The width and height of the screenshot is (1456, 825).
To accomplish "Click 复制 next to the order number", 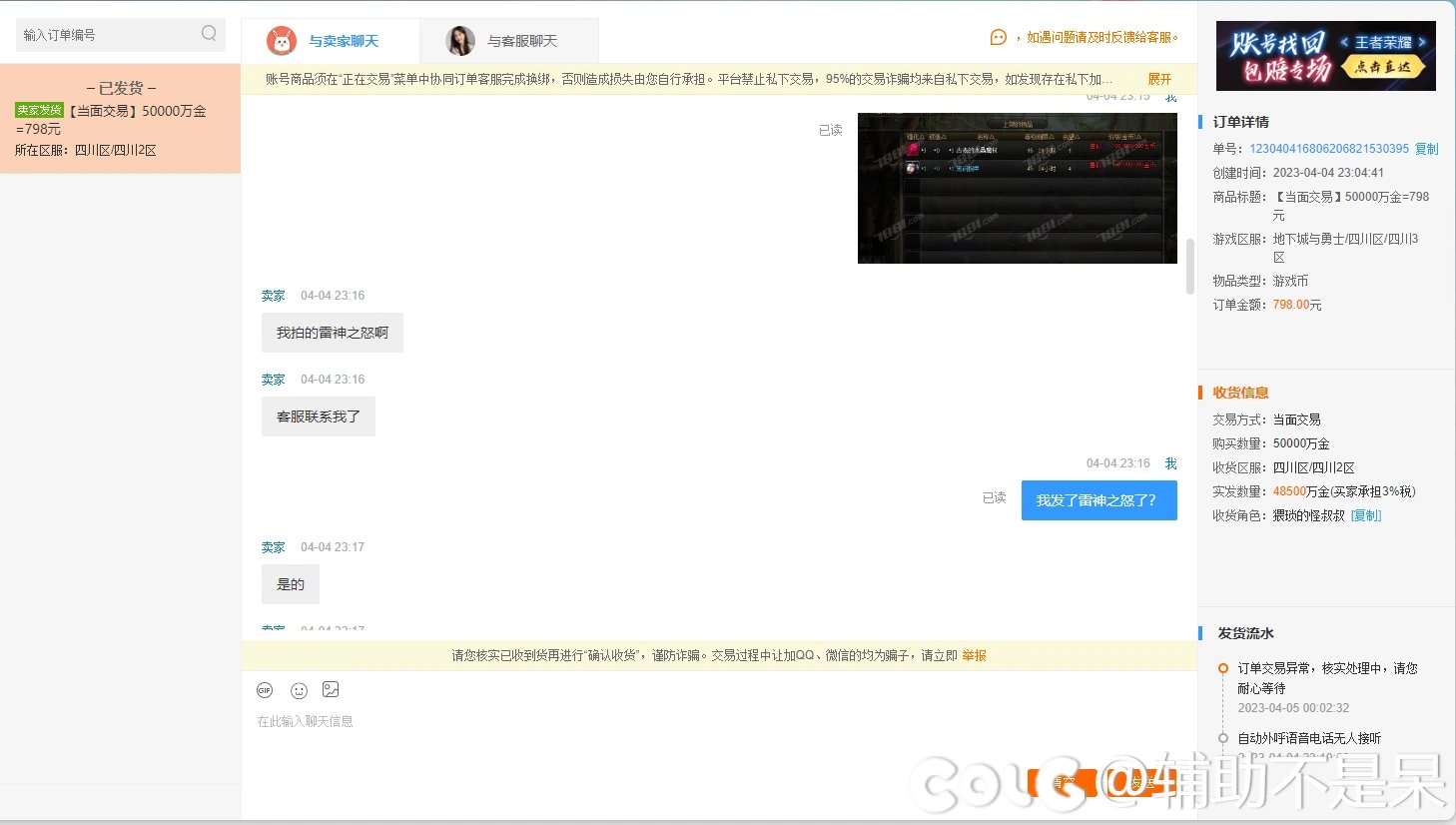I will pos(1426,149).
